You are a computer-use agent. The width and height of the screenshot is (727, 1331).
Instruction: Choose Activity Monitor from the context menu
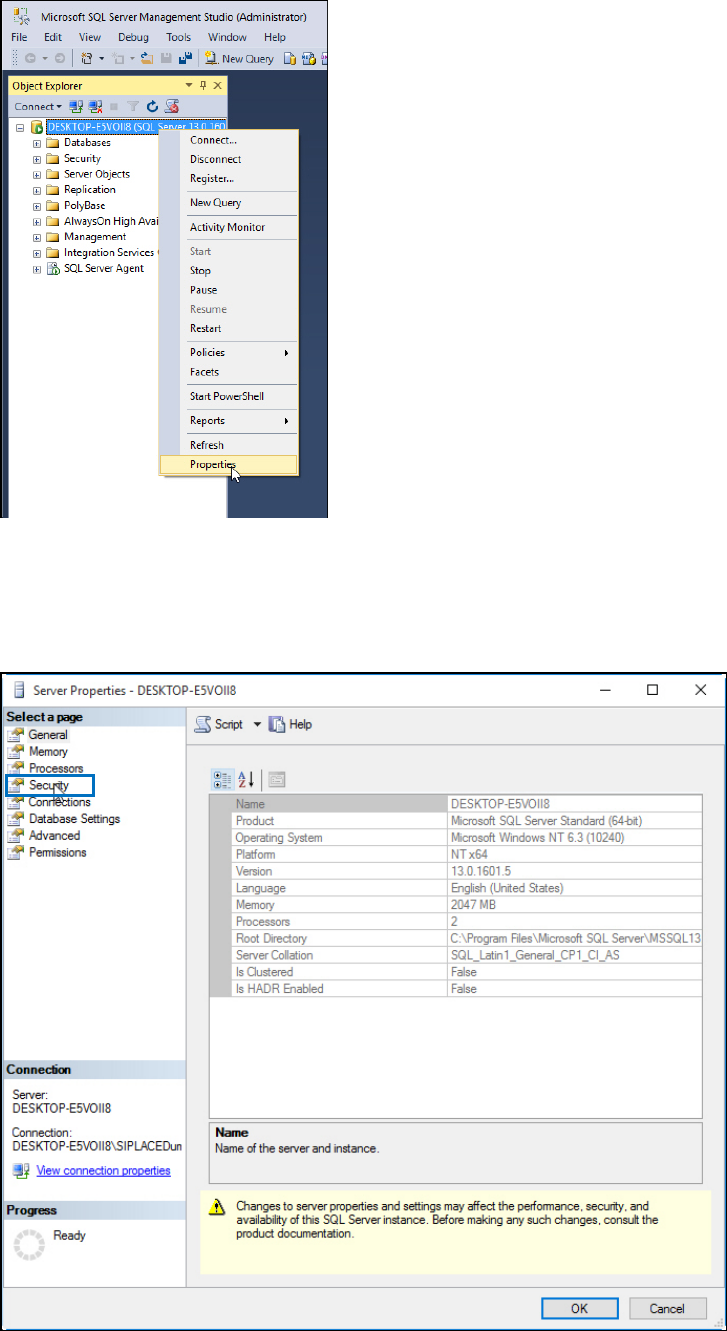229,228
